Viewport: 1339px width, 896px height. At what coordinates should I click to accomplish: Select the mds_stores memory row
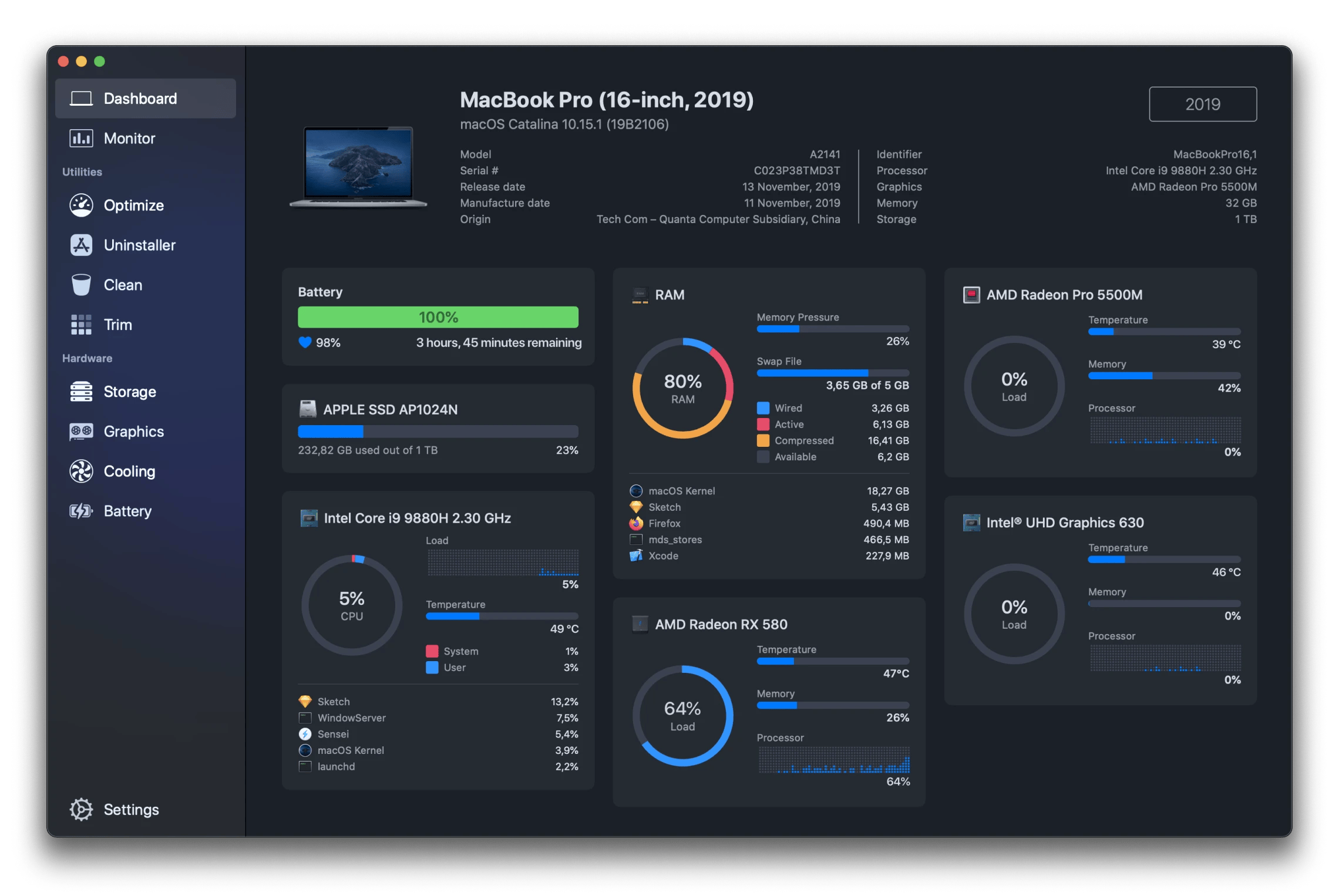(x=769, y=540)
